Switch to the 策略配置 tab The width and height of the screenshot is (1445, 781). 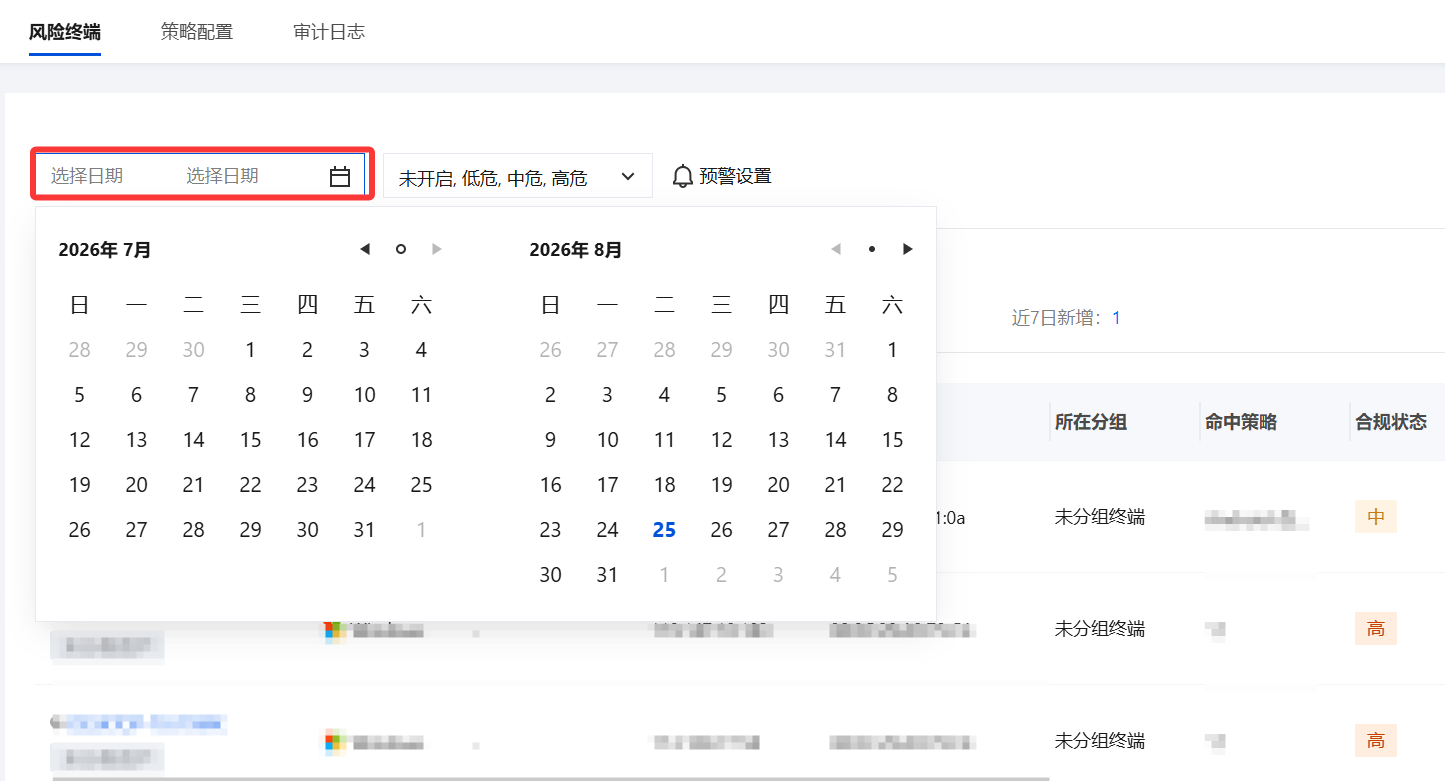(x=197, y=31)
